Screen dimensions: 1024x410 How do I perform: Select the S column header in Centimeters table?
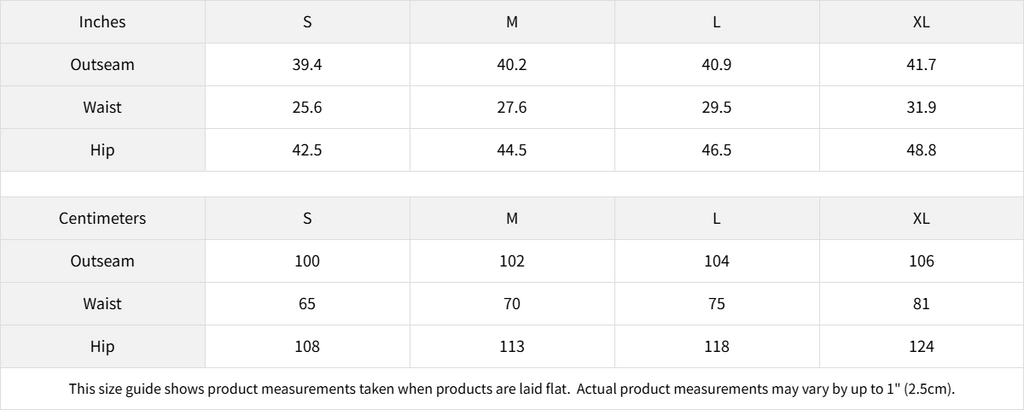307,218
